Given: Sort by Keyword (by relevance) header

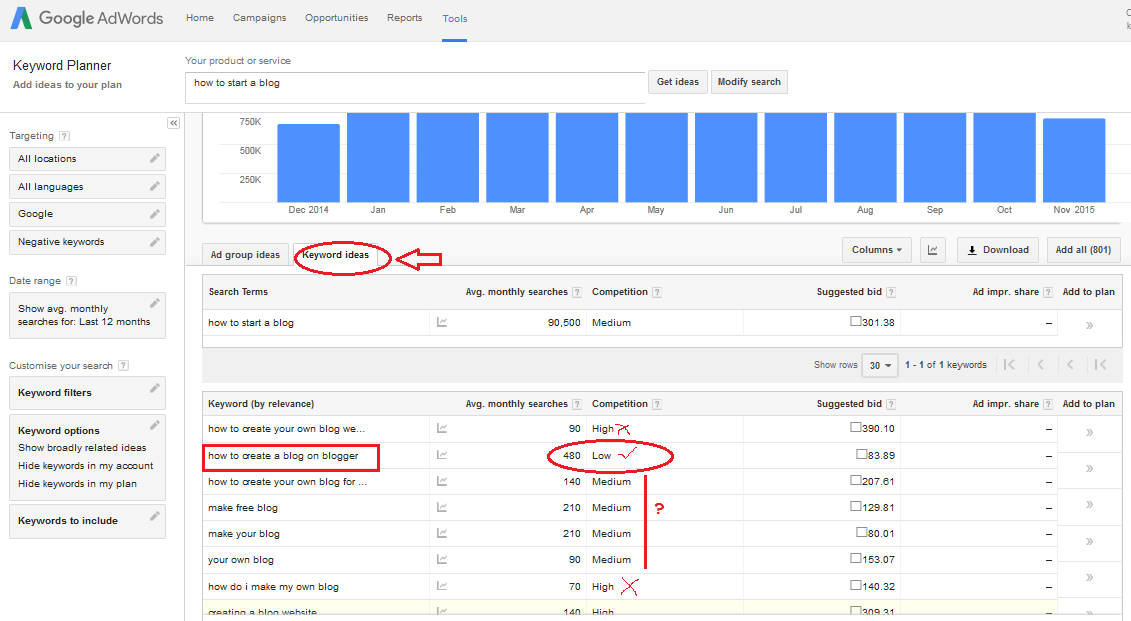Looking at the screenshot, I should (x=261, y=404).
